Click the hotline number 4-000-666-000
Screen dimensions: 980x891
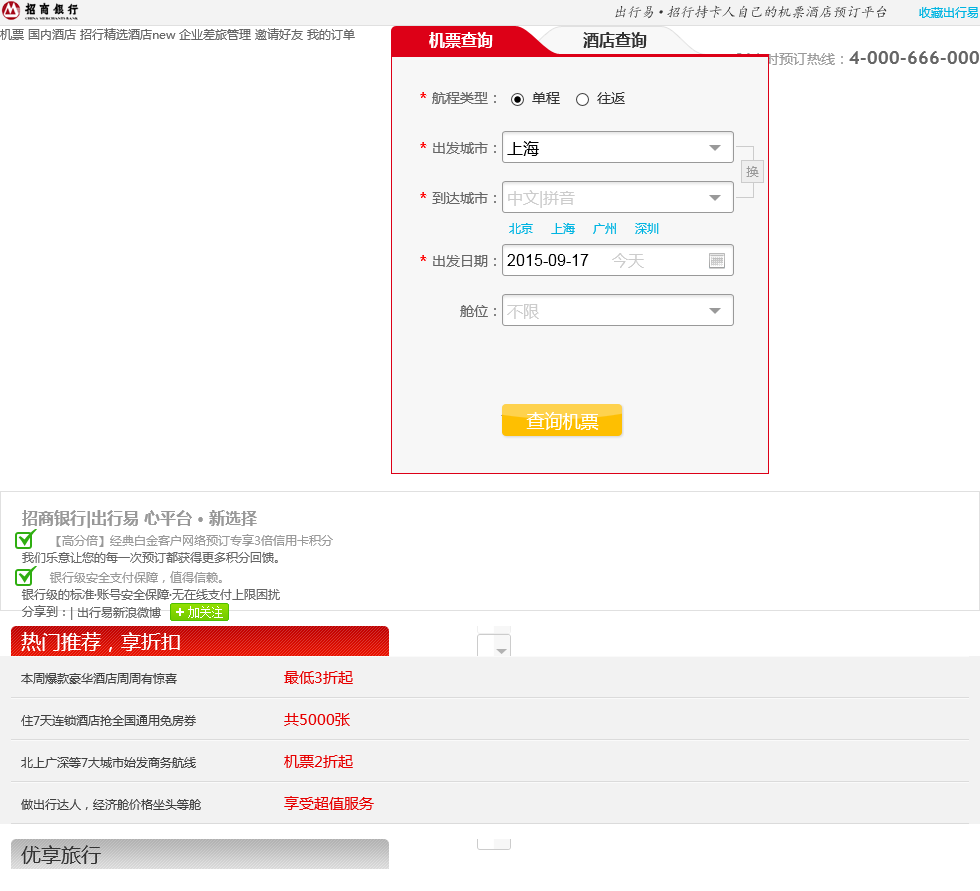pyautogui.click(x=914, y=58)
